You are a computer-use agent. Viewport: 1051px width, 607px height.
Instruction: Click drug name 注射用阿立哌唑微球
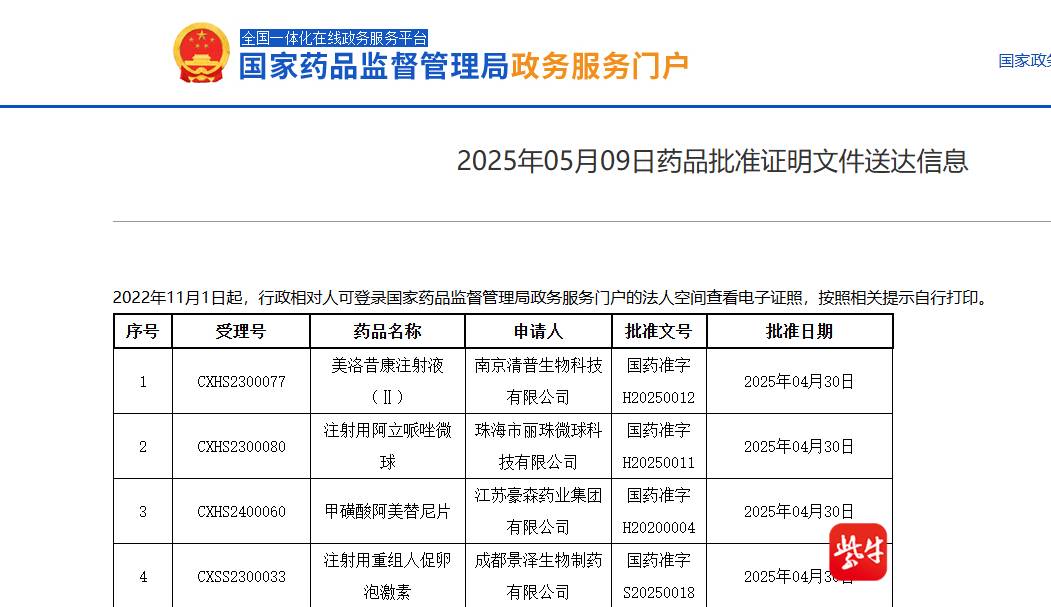[387, 446]
